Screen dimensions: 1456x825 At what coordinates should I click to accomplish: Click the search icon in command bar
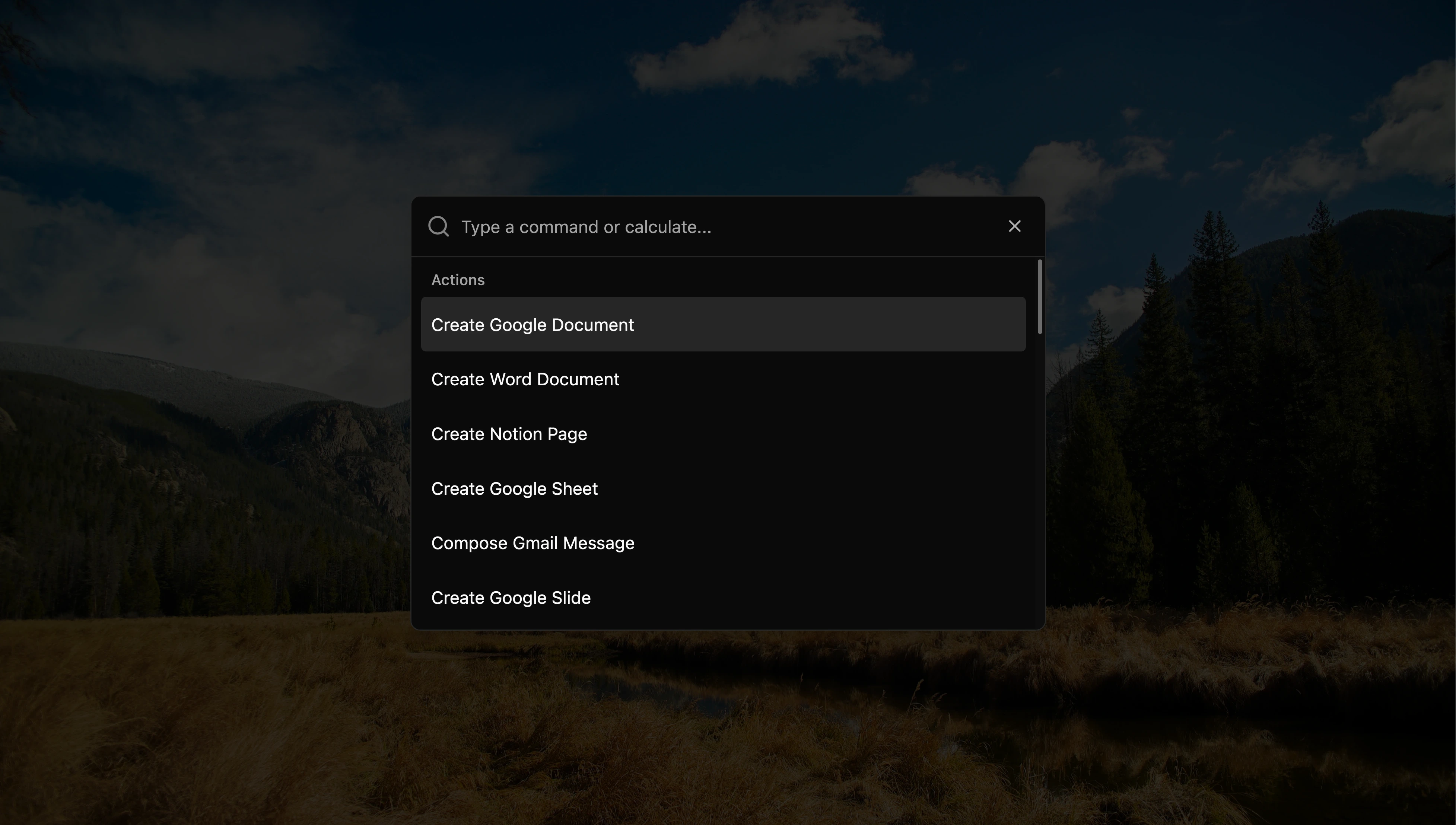(438, 226)
